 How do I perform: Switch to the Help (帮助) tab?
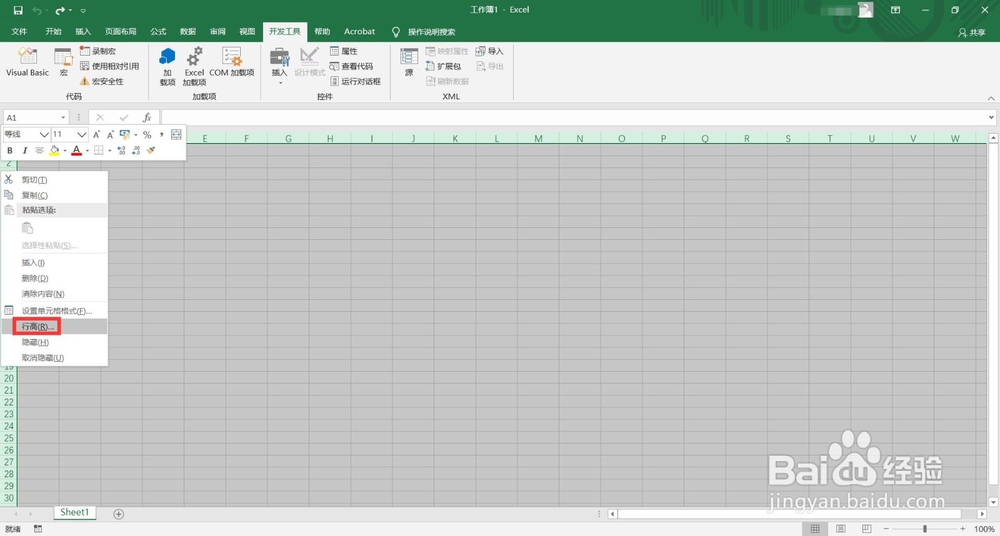(x=322, y=31)
